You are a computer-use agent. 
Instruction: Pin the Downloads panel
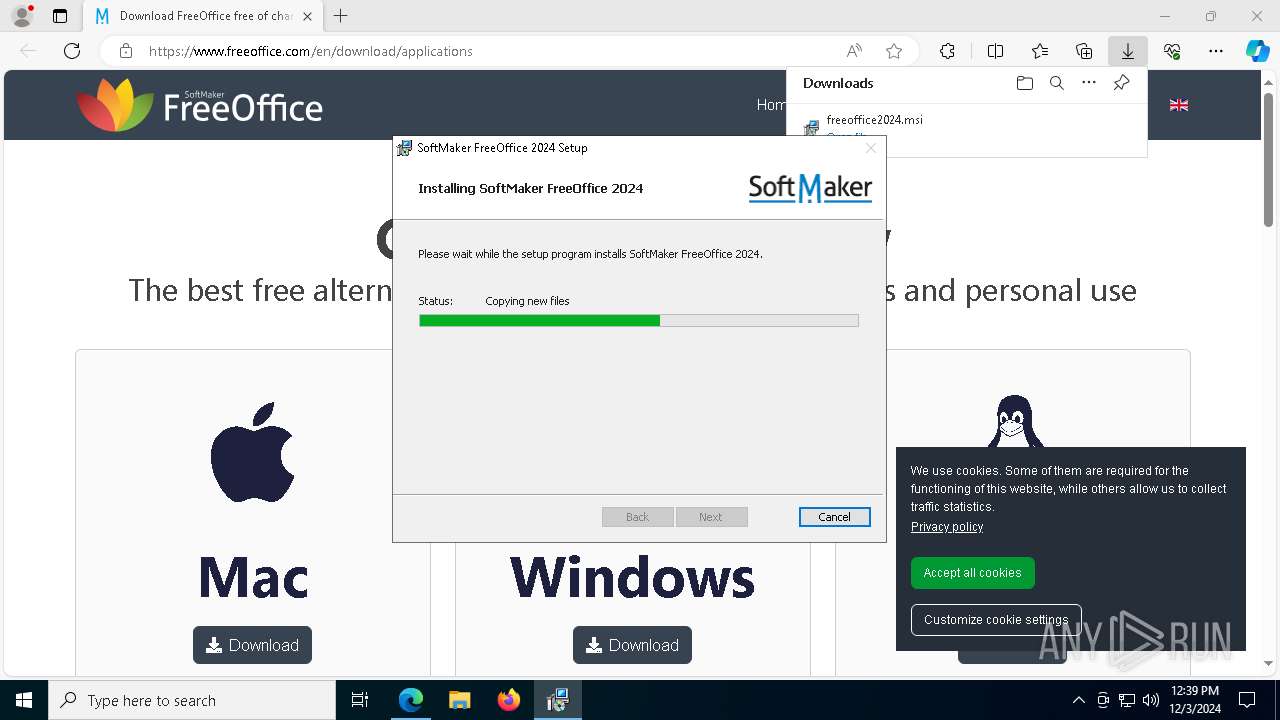(1121, 83)
